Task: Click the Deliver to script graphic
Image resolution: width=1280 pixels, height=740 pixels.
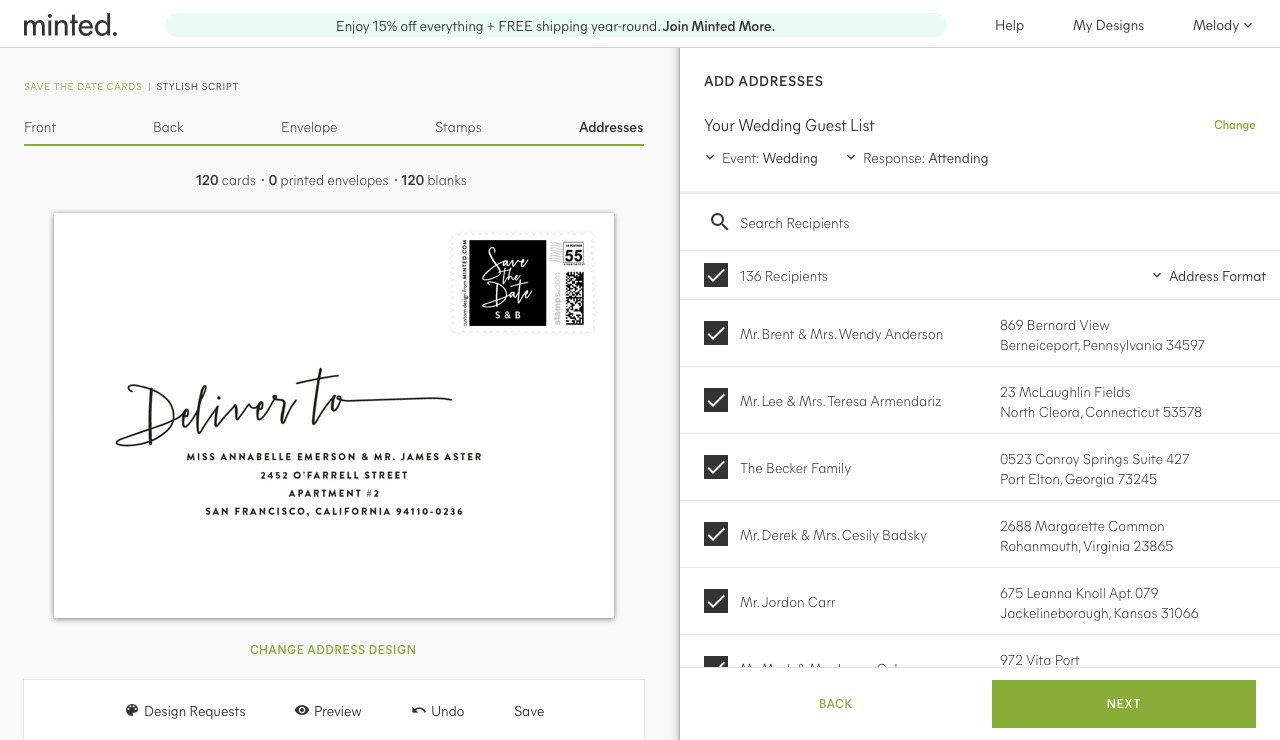Action: (x=284, y=408)
